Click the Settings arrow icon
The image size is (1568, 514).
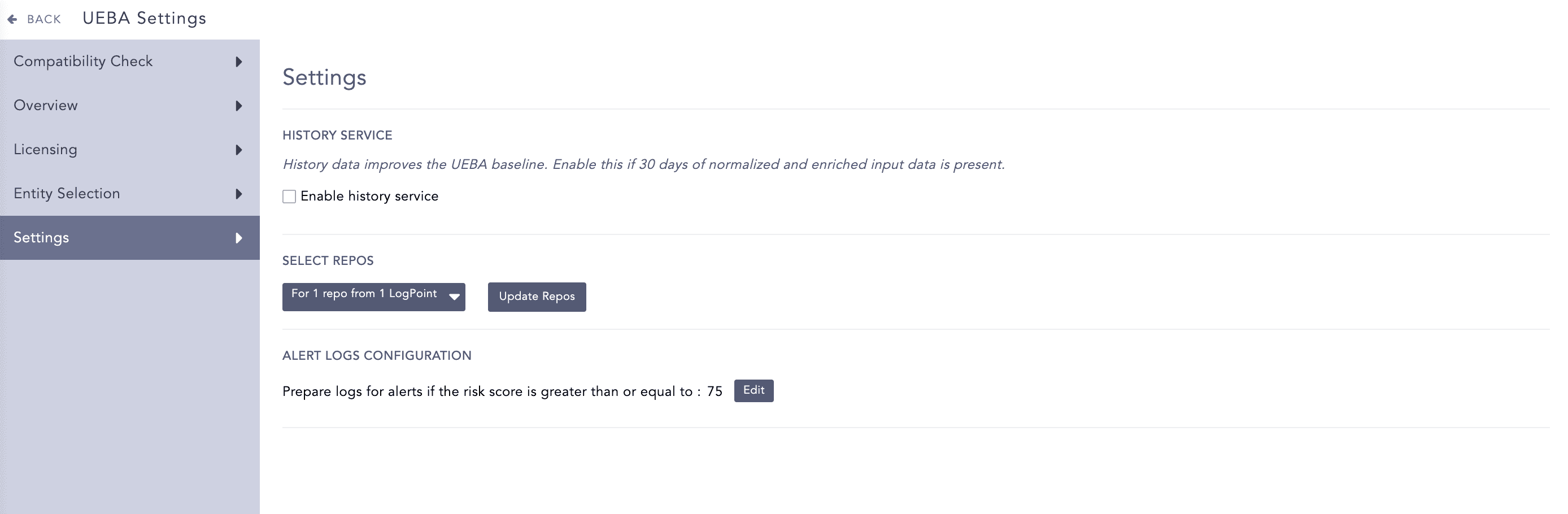point(238,238)
